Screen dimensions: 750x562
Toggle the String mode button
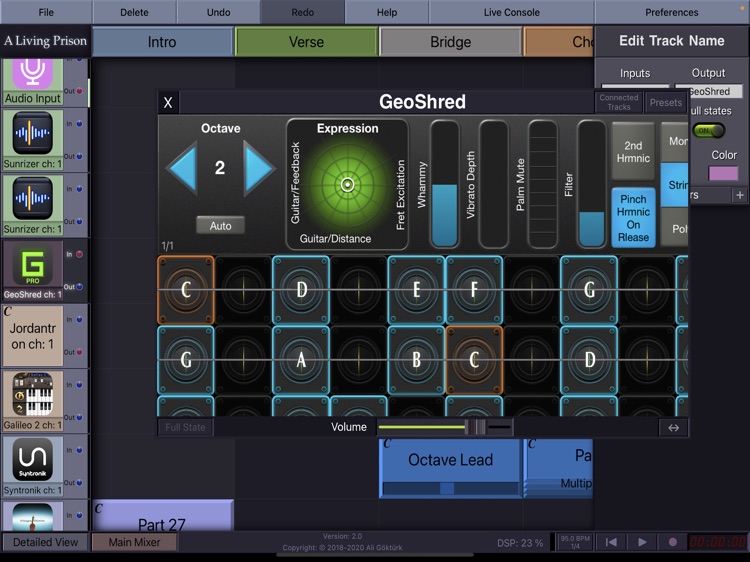coord(674,185)
